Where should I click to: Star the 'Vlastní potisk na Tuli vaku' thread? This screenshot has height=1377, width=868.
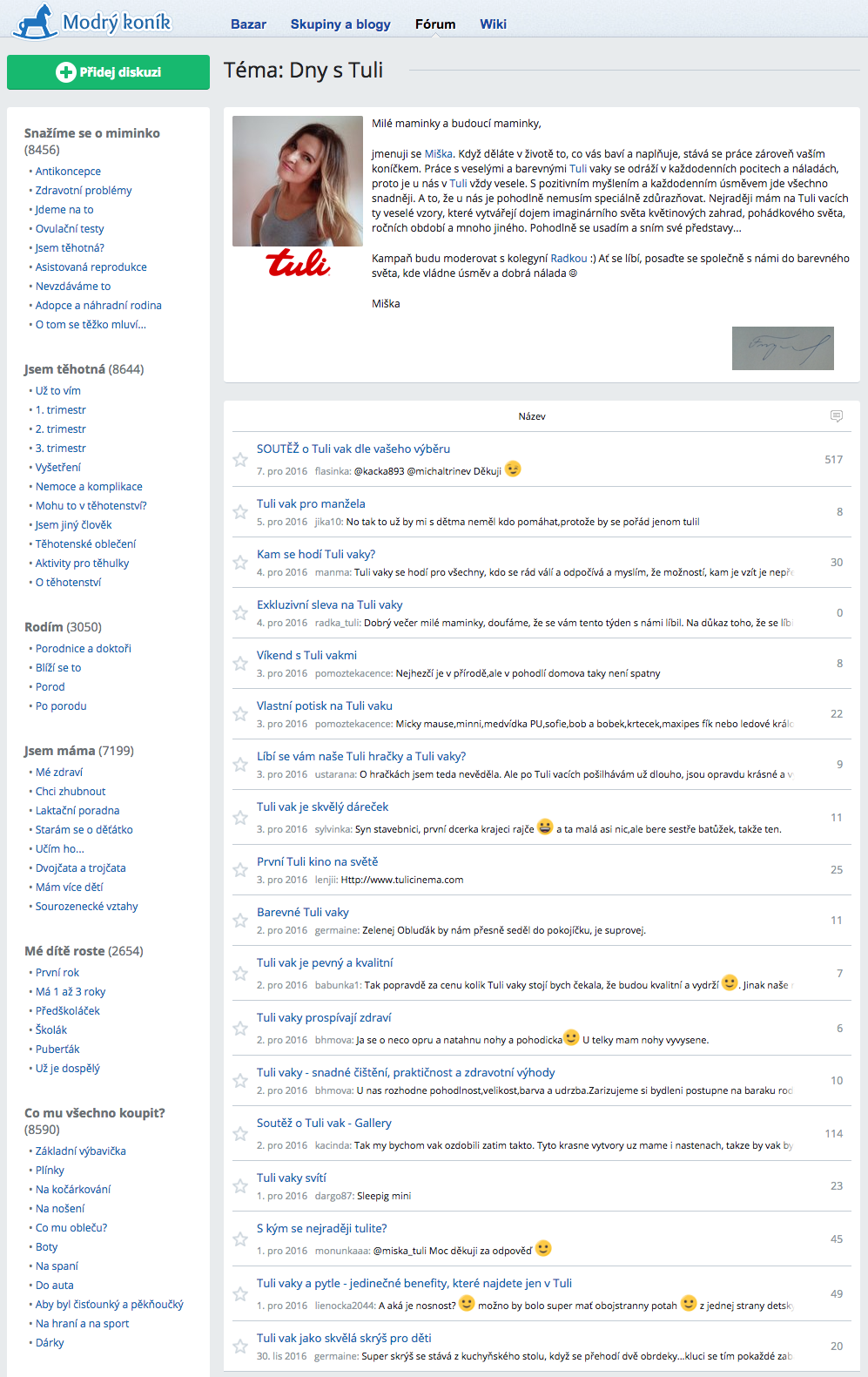click(240, 713)
